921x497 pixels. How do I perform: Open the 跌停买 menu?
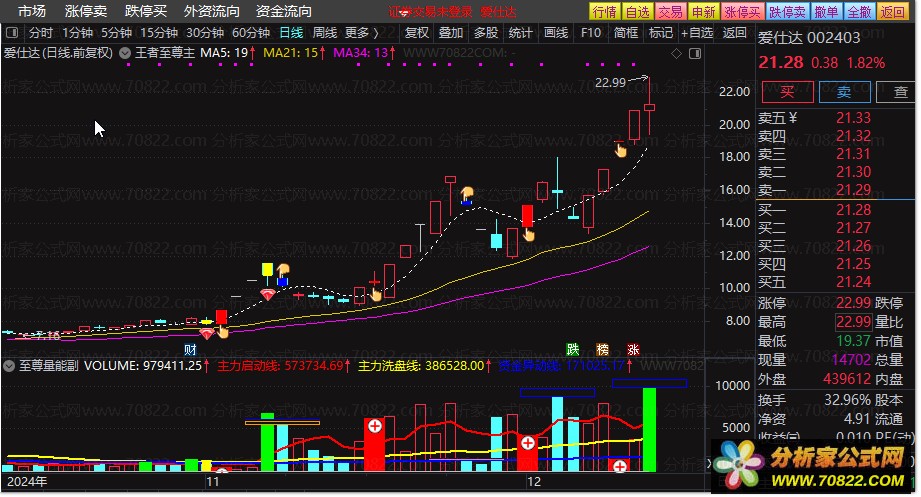pyautogui.click(x=146, y=11)
